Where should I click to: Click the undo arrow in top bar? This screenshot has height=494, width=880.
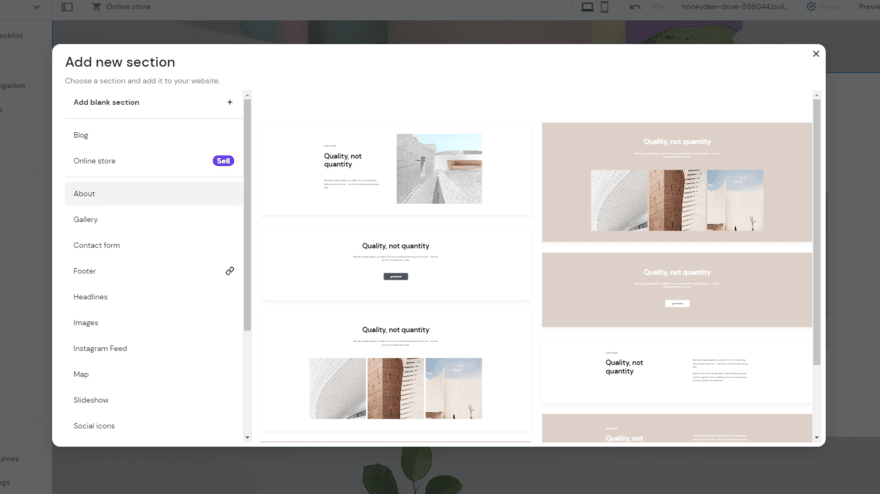tap(635, 7)
